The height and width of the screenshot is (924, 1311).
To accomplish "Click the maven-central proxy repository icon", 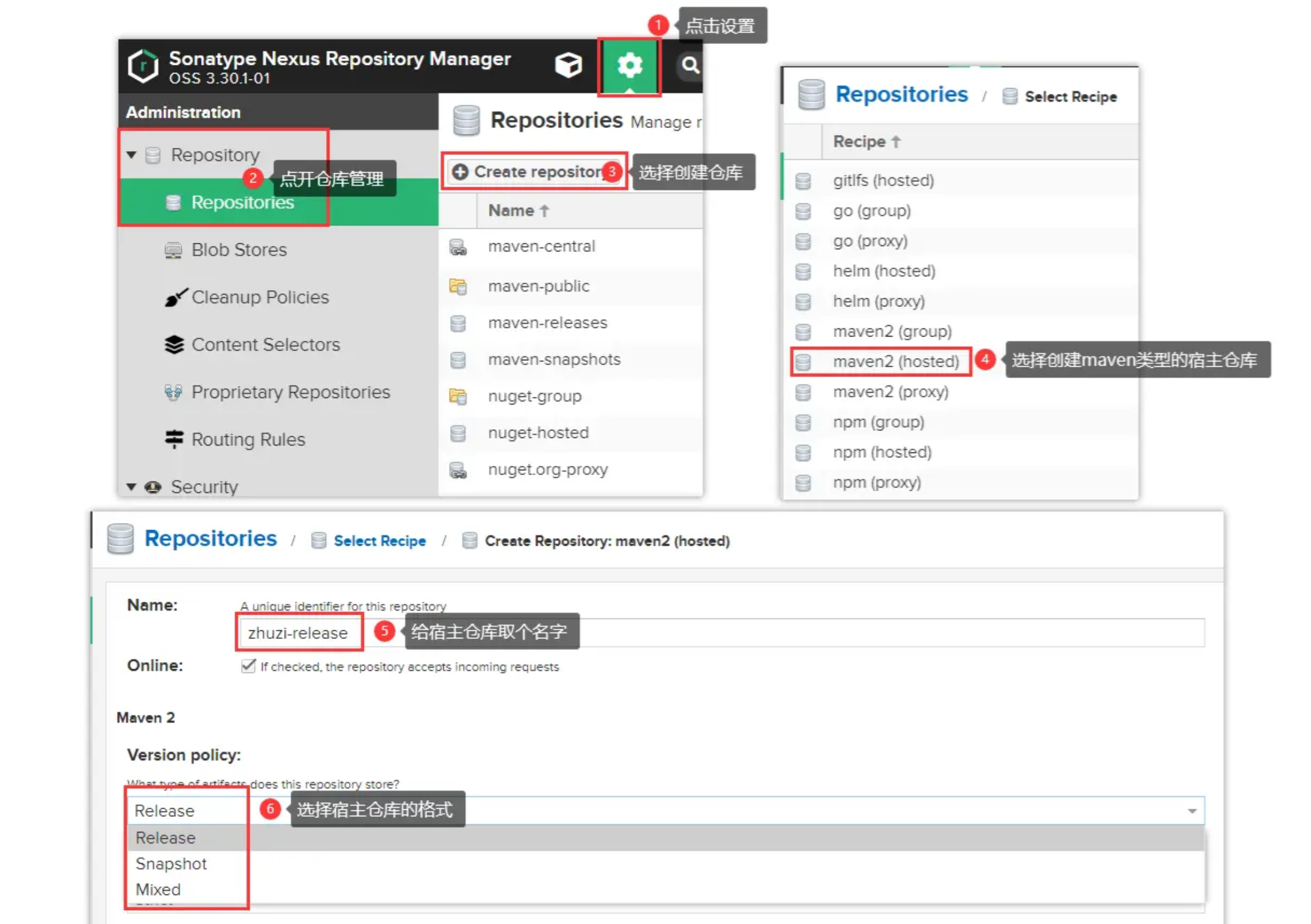I will [458, 247].
